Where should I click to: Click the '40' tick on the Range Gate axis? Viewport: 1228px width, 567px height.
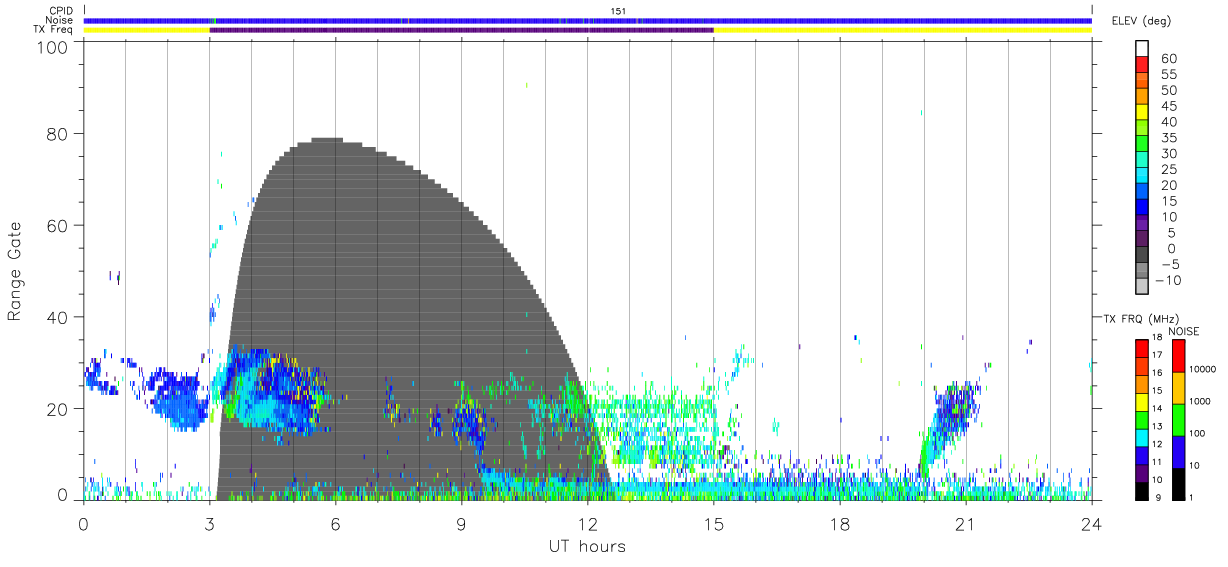(x=58, y=317)
